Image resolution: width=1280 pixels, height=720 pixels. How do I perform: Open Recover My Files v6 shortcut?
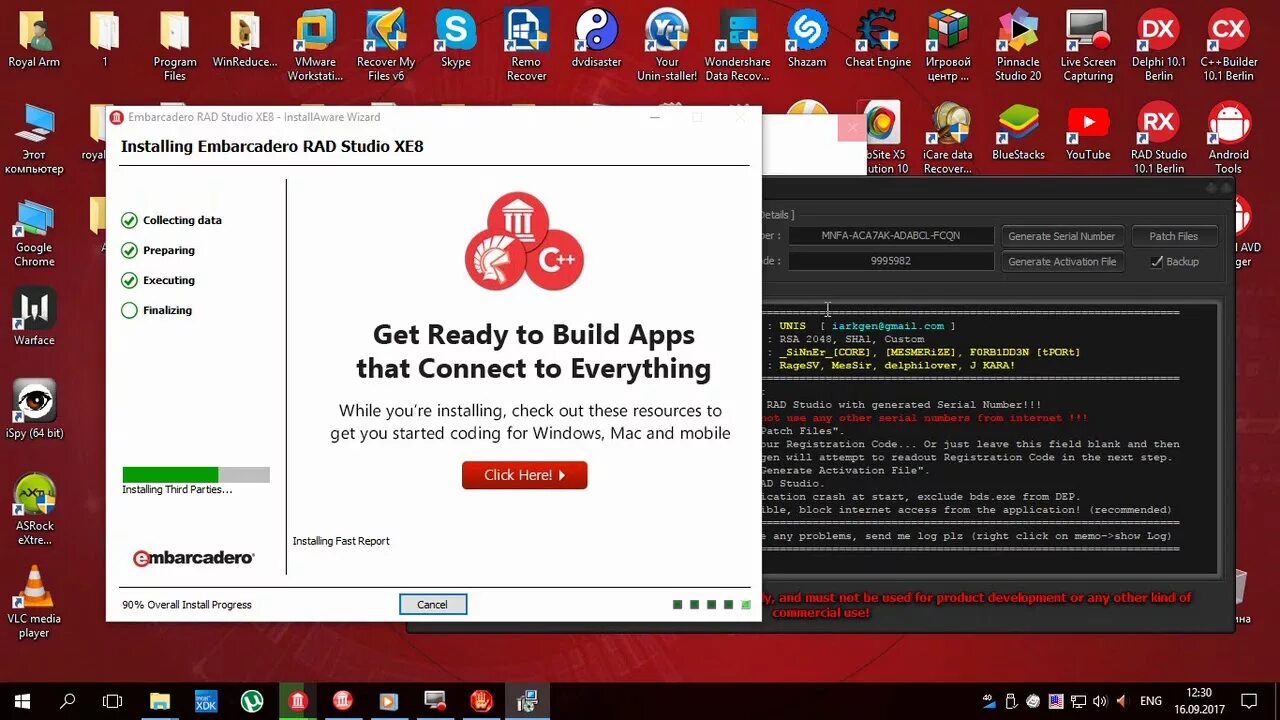385,46
